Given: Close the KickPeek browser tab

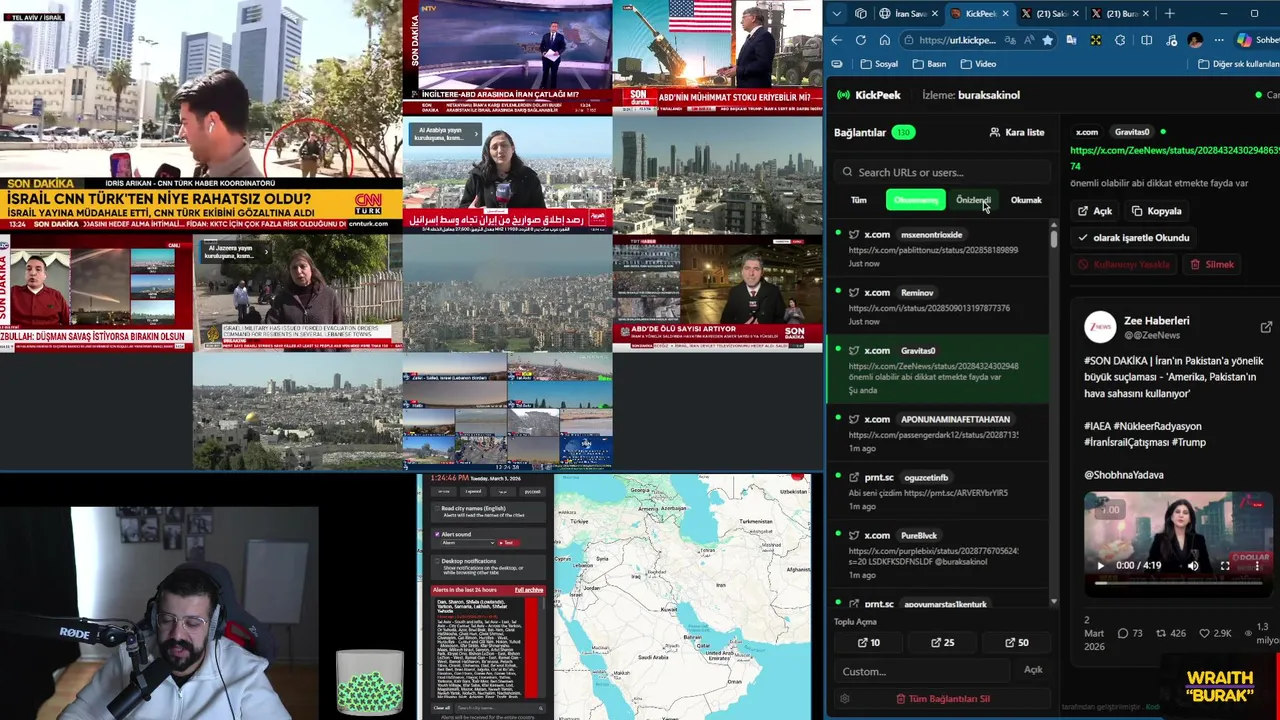Looking at the screenshot, I should [1004, 13].
